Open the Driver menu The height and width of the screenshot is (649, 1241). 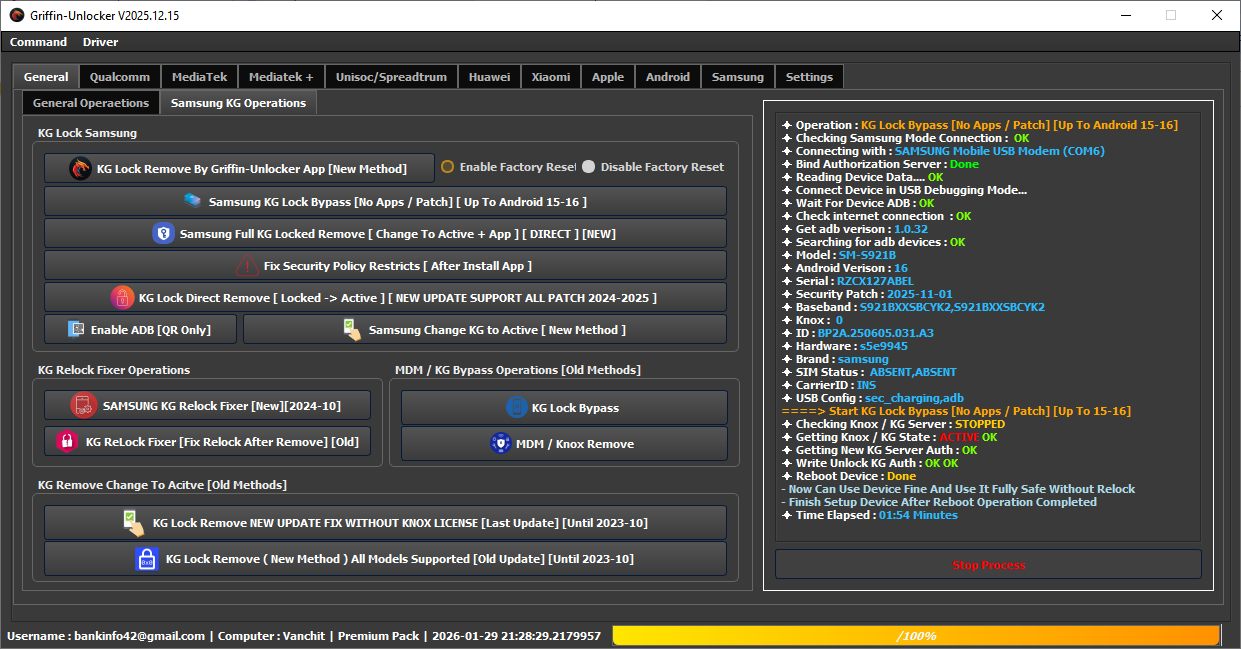tap(100, 42)
